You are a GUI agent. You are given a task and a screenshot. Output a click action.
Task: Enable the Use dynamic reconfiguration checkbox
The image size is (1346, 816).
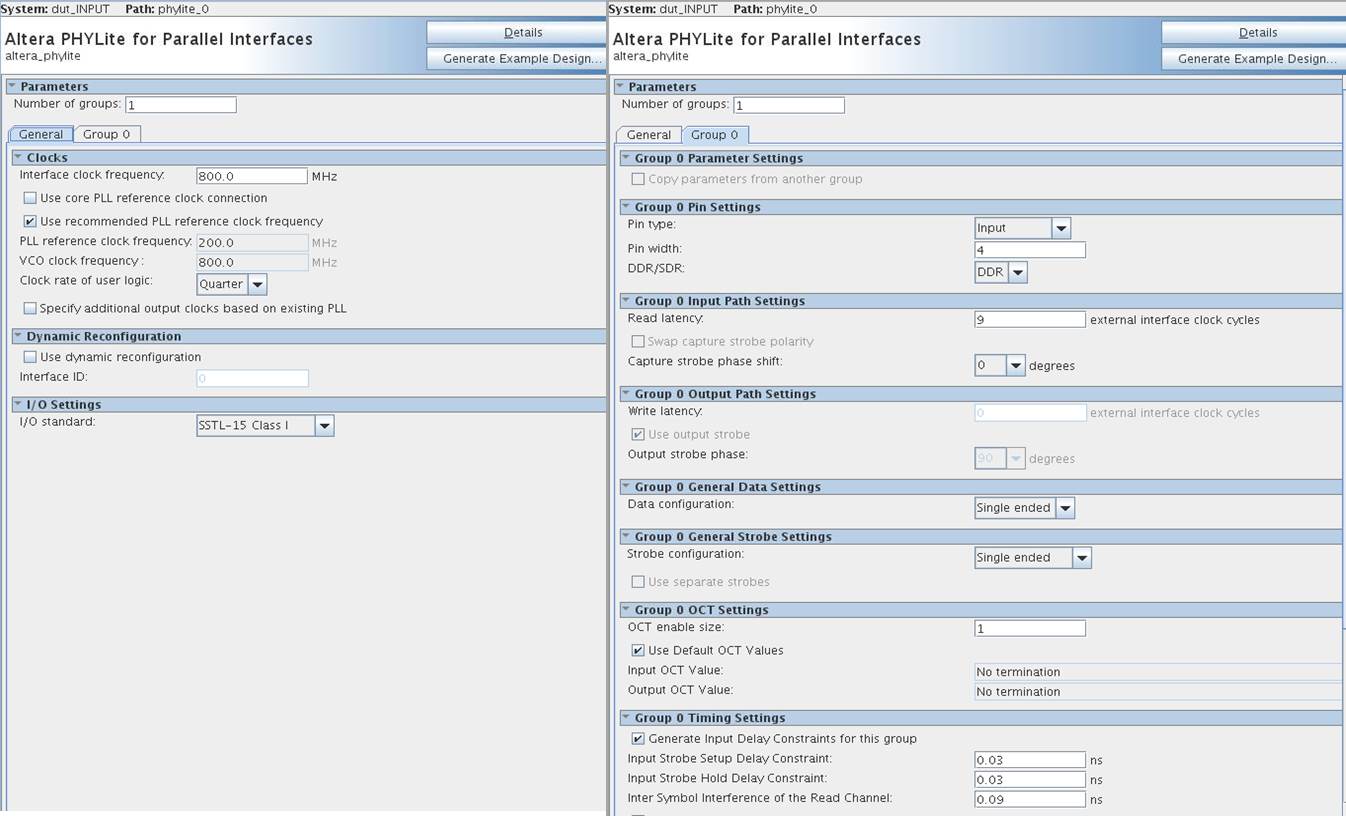(30, 357)
